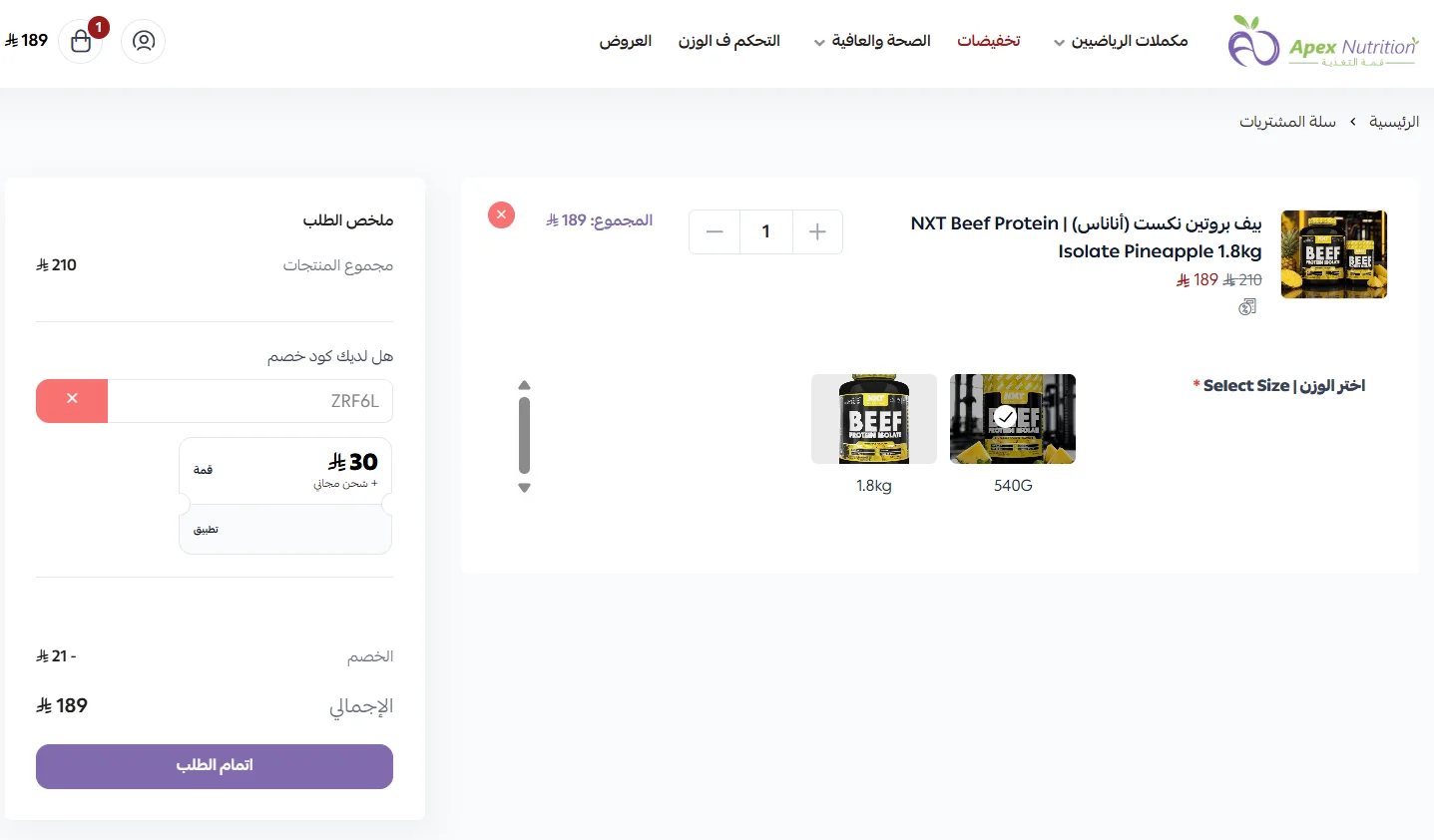The image size is (1434, 840).
Task: Move size options up with the up arrow
Action: click(x=524, y=385)
